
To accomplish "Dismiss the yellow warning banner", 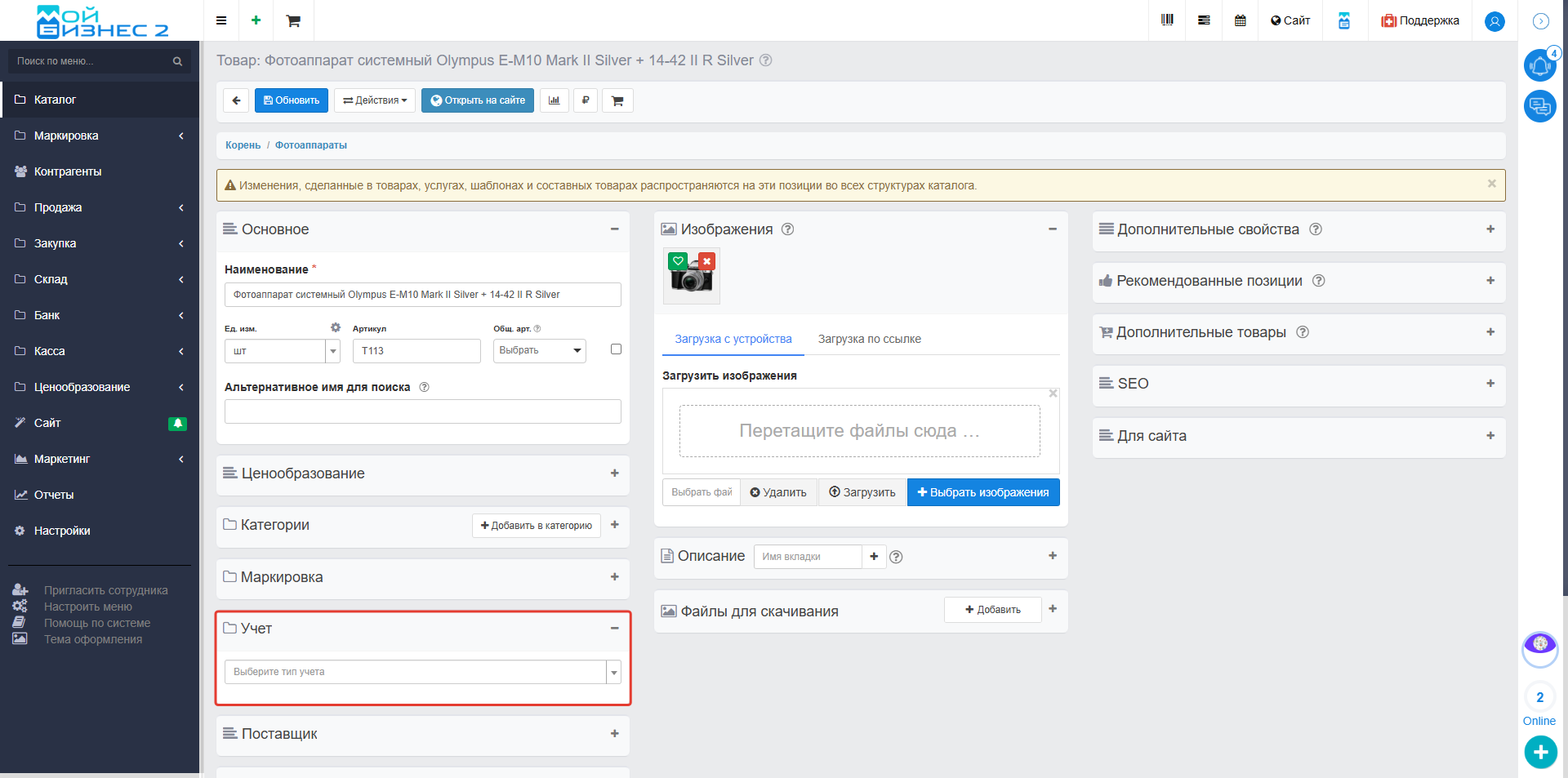I will tap(1492, 184).
